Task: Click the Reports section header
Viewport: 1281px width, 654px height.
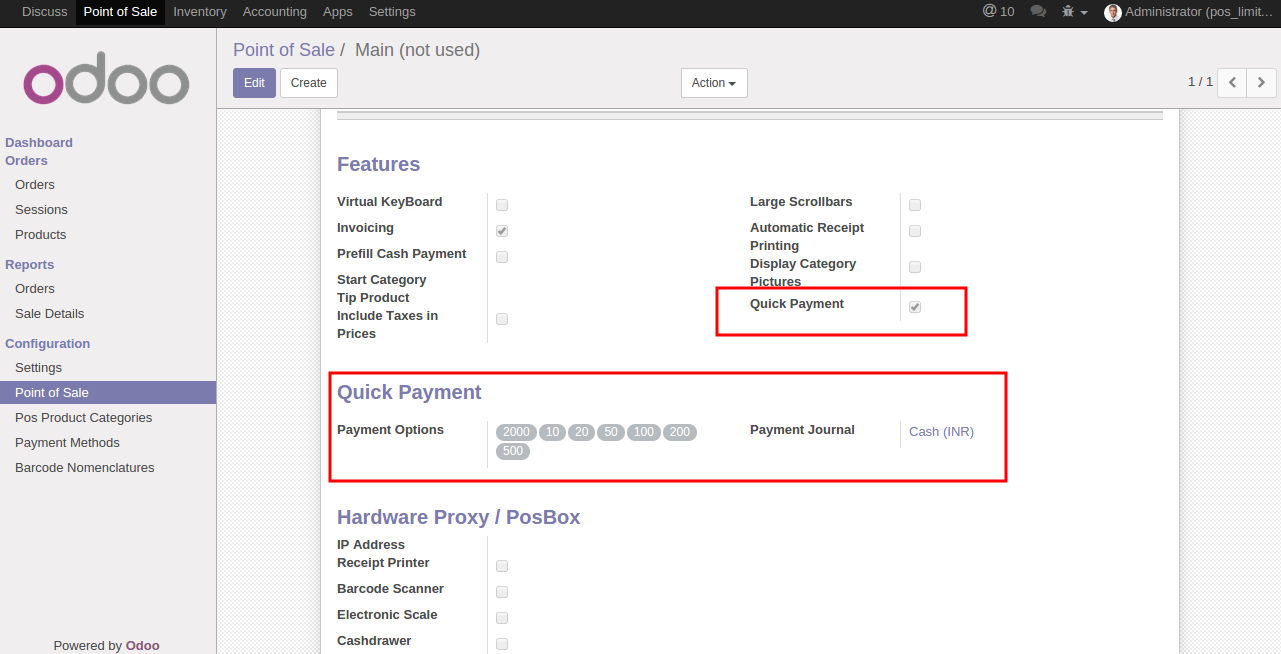Action: 30,265
